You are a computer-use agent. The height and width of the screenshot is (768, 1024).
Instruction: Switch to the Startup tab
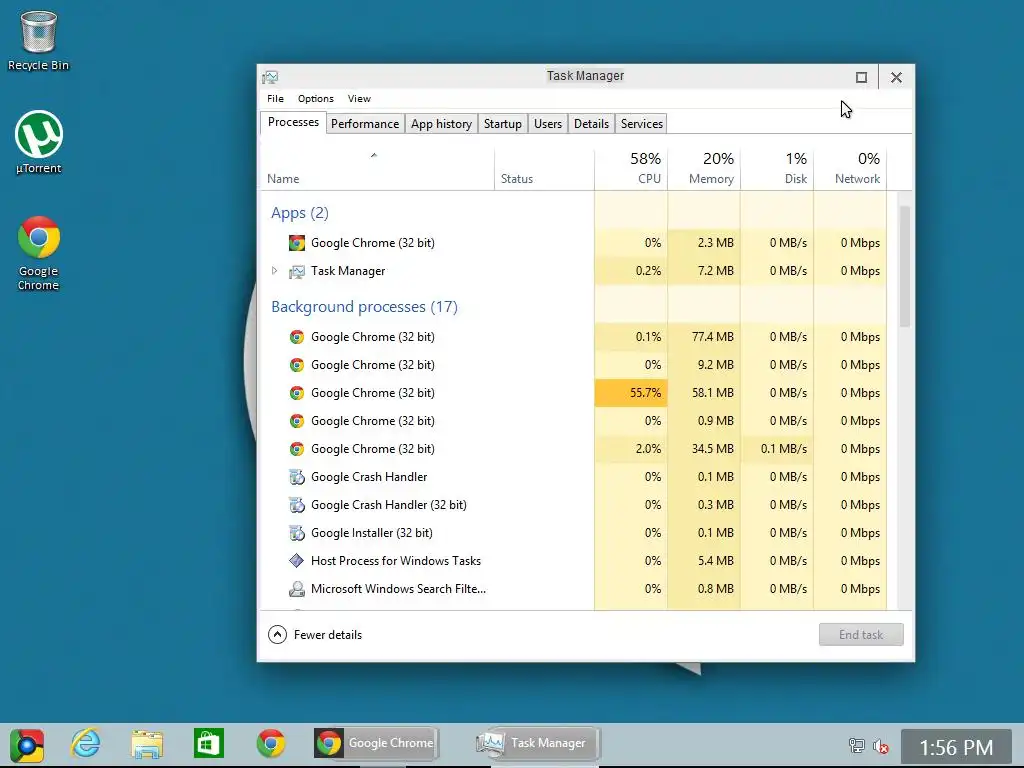click(503, 124)
